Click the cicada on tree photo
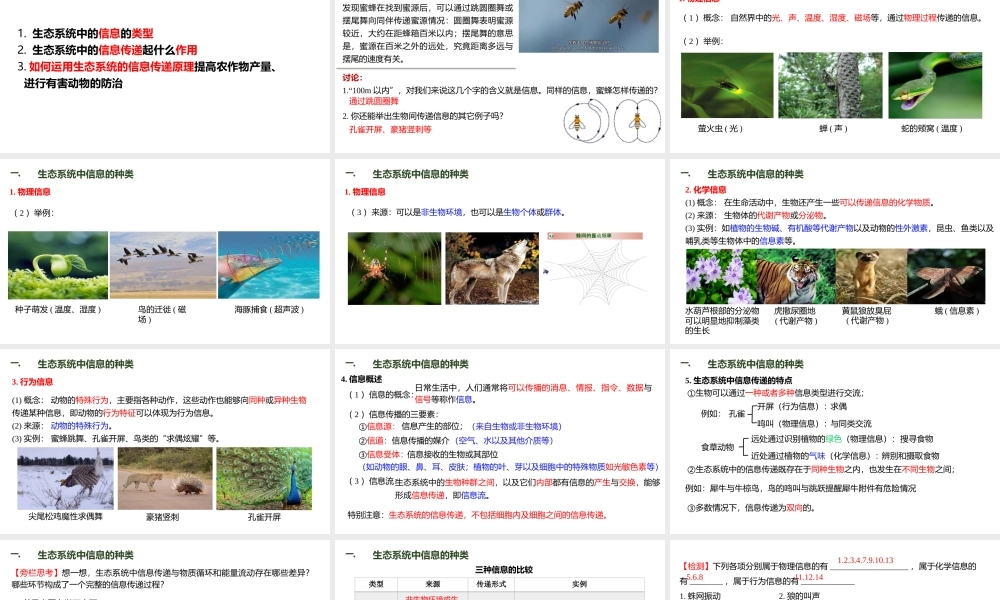 tap(830, 85)
